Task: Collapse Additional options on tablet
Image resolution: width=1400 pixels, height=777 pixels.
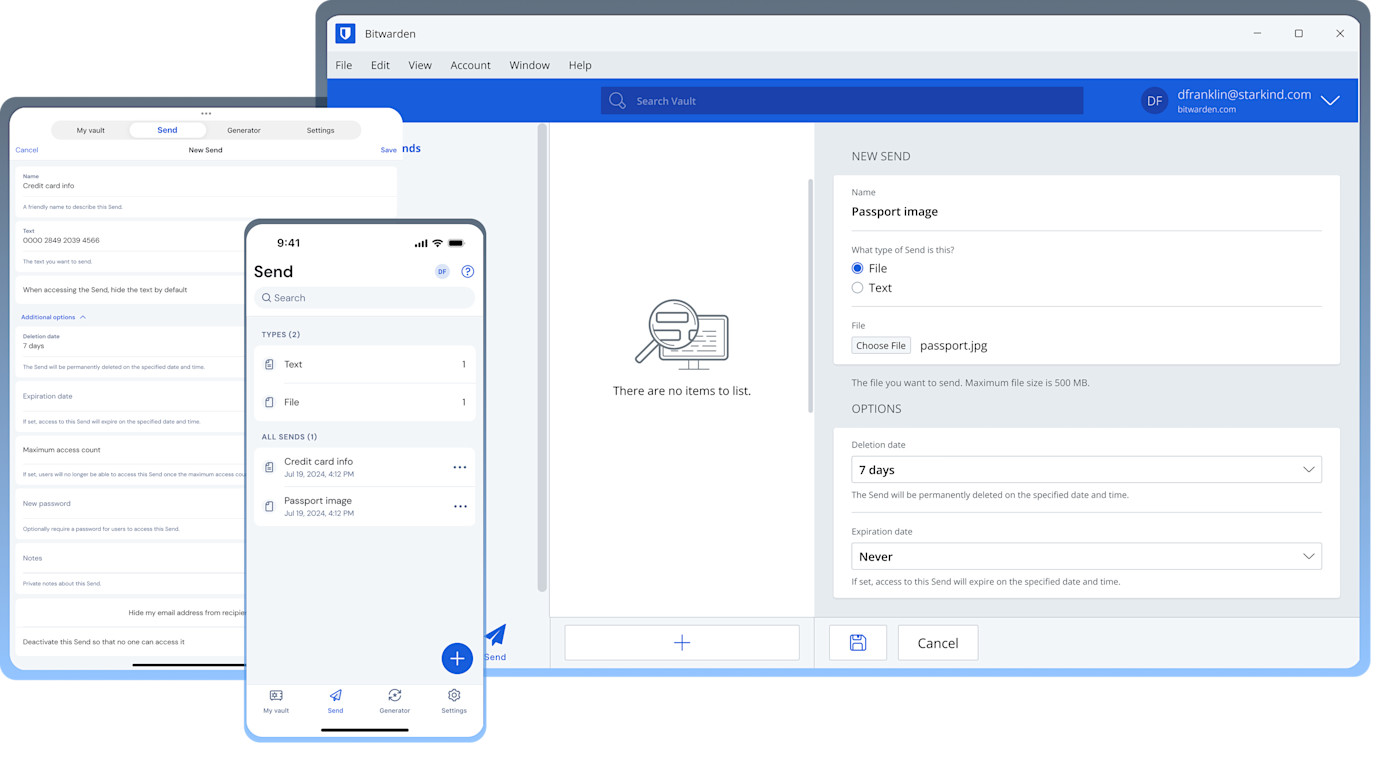Action: 54,317
